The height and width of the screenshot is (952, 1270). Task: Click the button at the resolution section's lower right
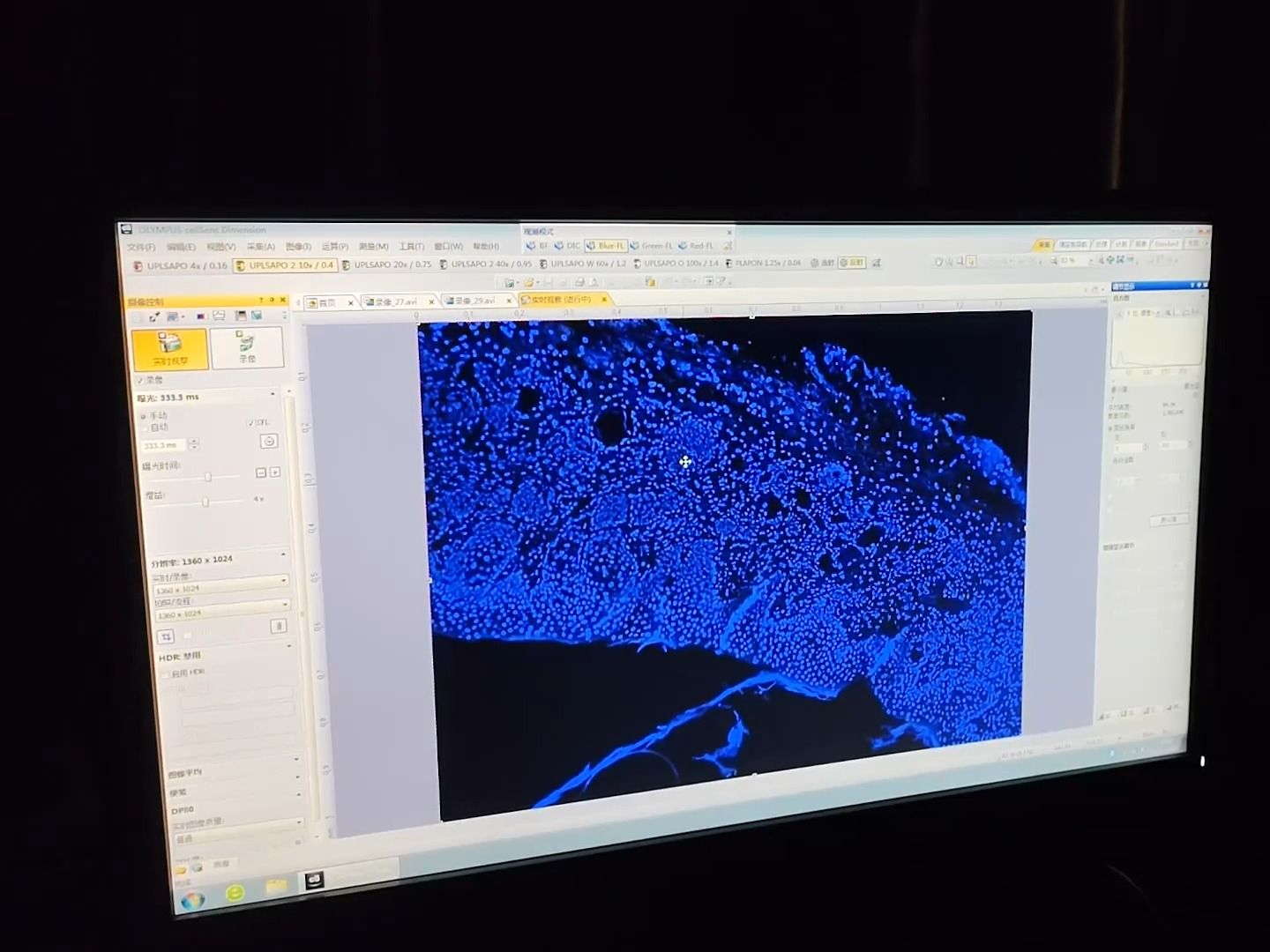coord(278,626)
